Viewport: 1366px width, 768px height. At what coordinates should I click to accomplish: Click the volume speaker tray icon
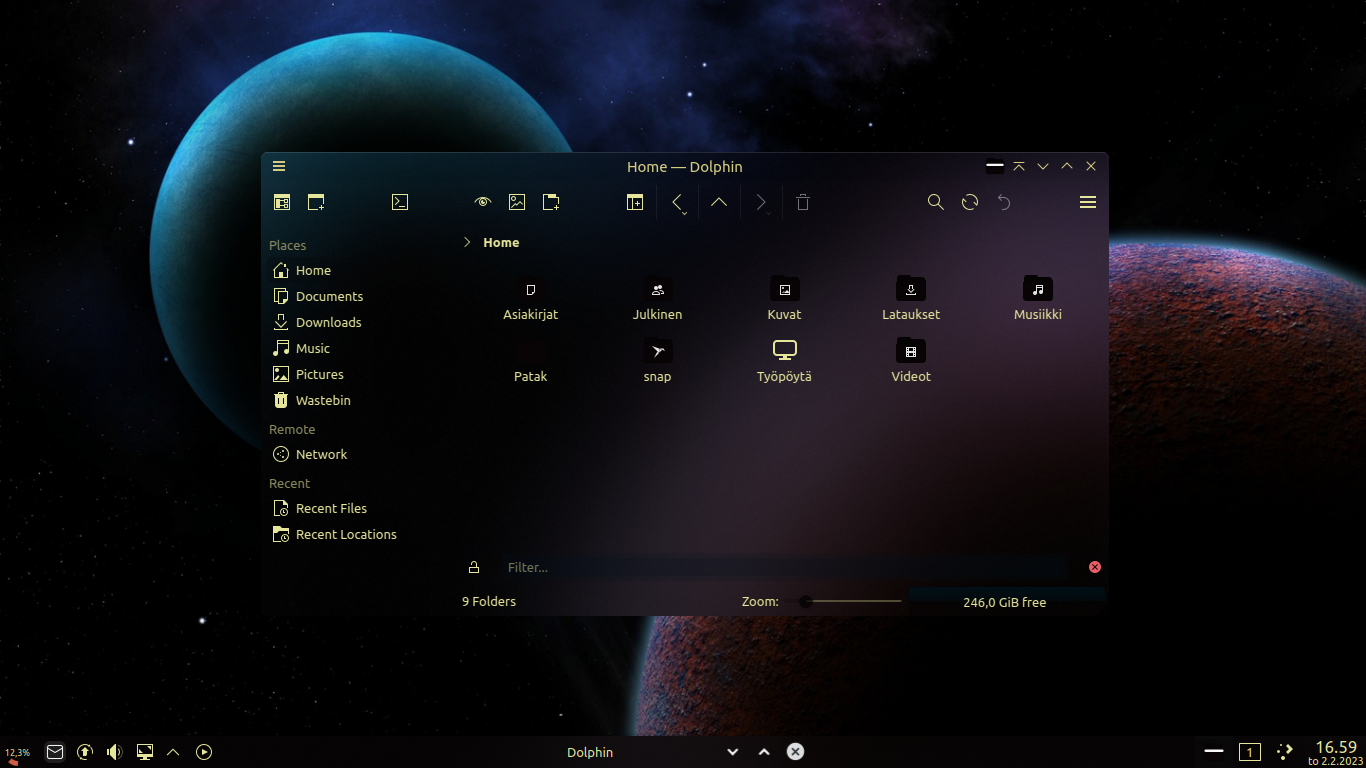point(115,752)
